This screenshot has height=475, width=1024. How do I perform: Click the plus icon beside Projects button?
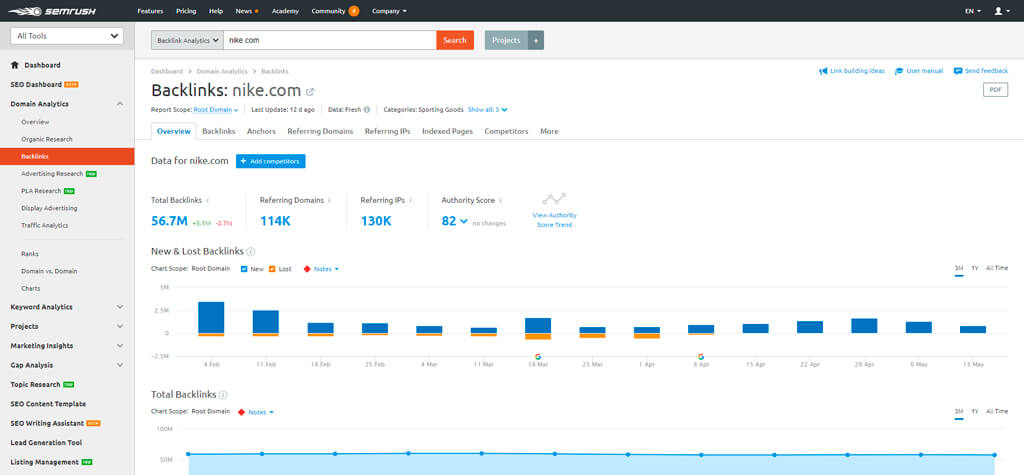click(536, 41)
